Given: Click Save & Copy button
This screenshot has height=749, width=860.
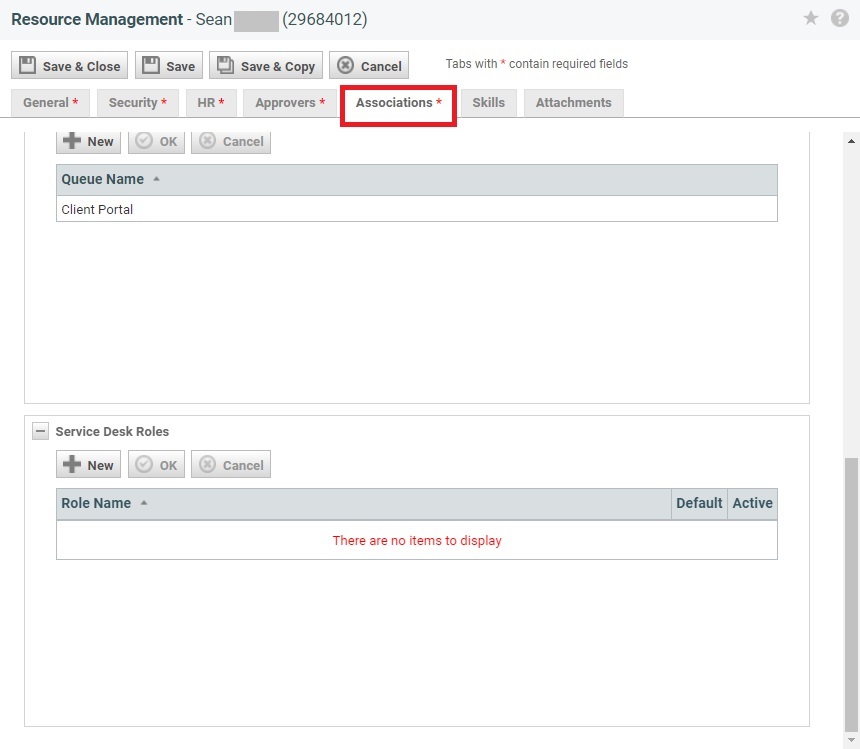Looking at the screenshot, I should (266, 66).
